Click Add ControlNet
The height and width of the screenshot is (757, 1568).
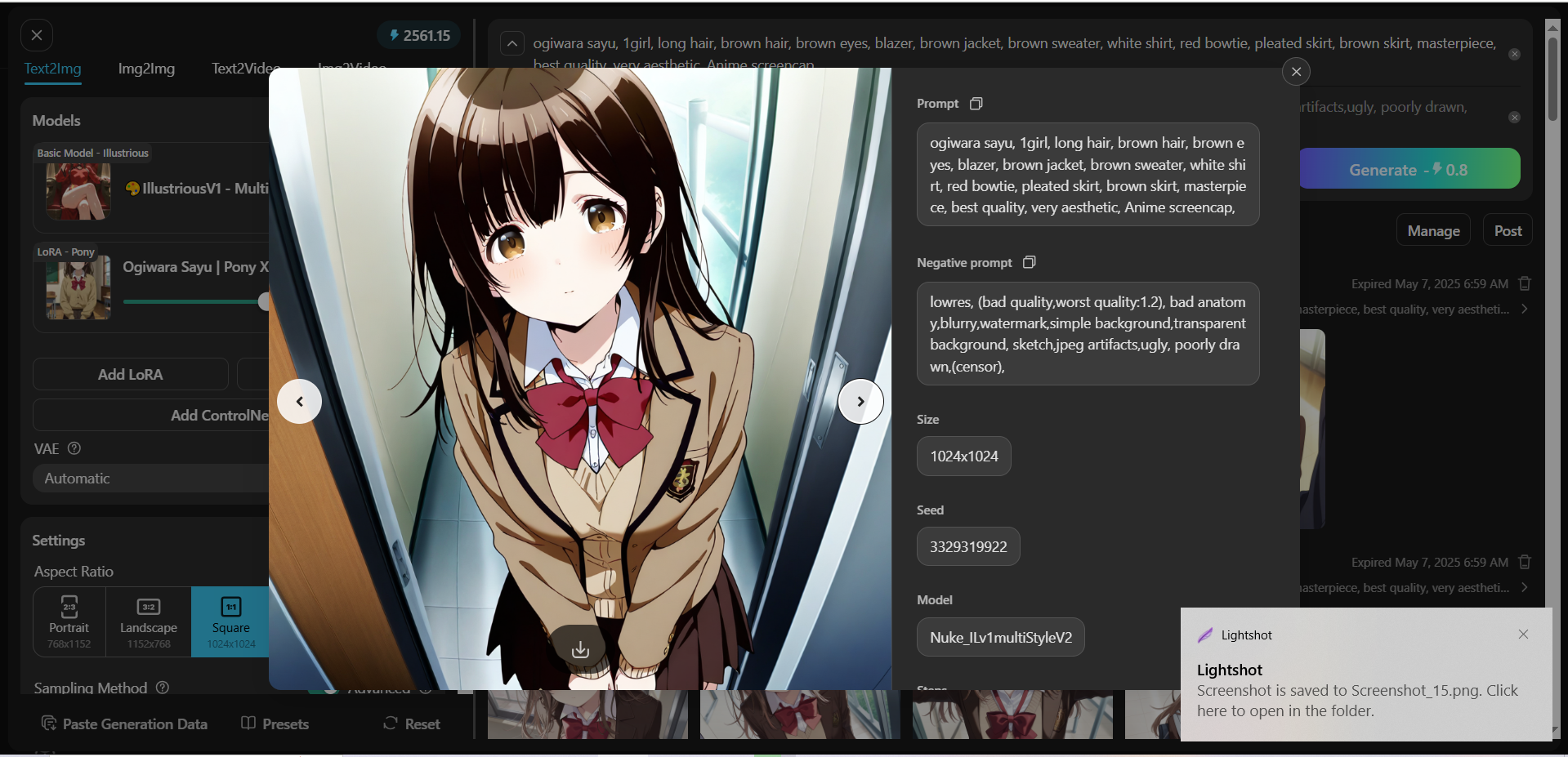tap(220, 415)
